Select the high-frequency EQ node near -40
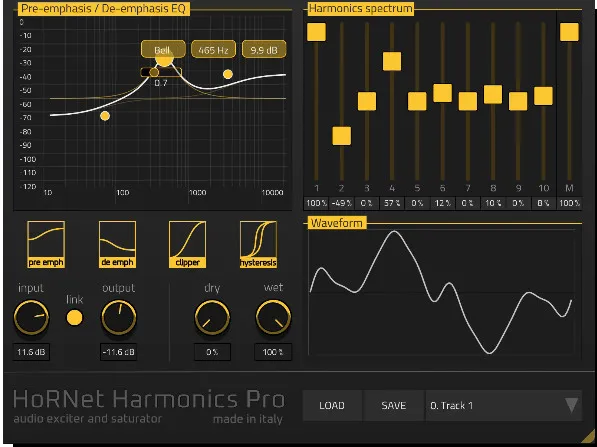 [228, 74]
